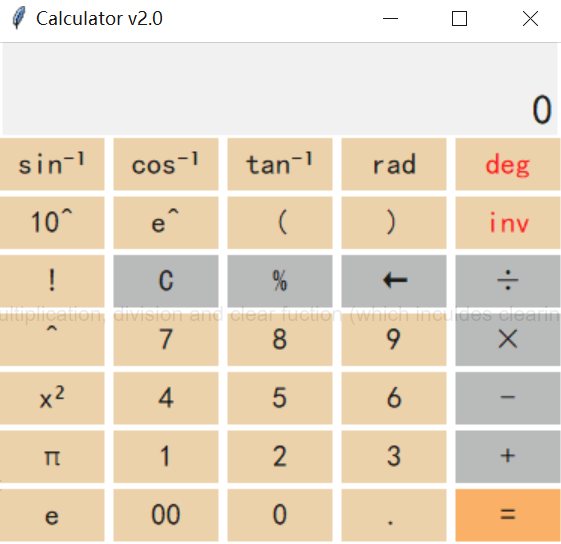
Task: Toggle the red deg mode
Action: [x=508, y=164]
